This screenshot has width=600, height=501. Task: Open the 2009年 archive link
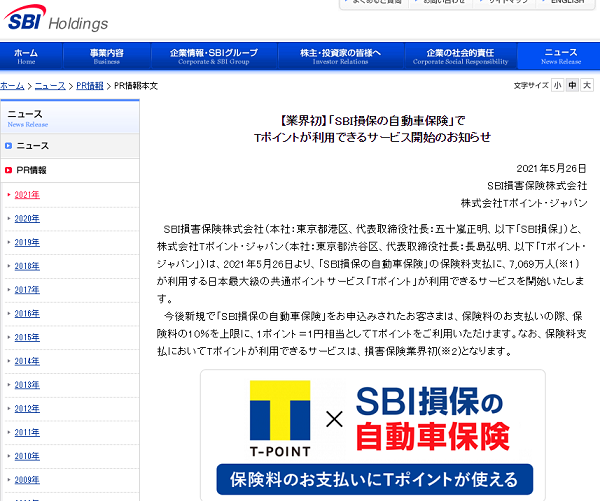[27, 480]
